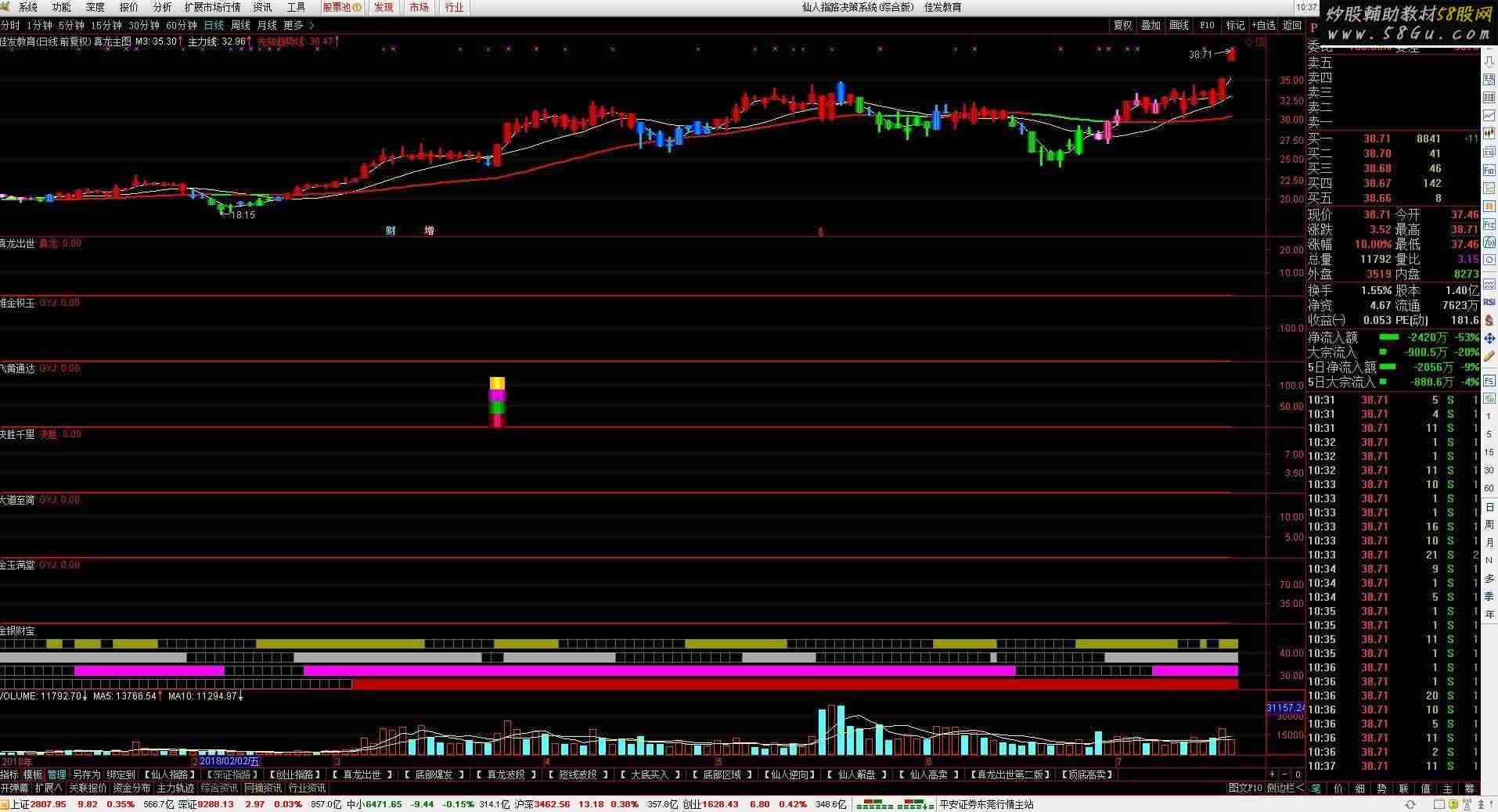This screenshot has width=1498, height=812.
Task: Select the 周 period in right sidebar
Action: pyautogui.click(x=1489, y=525)
